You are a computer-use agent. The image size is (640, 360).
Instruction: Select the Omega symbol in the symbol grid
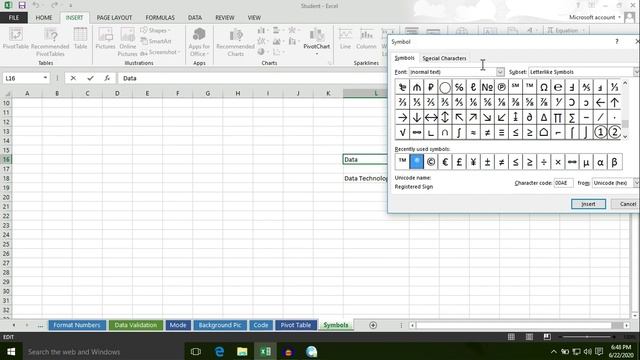pyautogui.click(x=544, y=87)
